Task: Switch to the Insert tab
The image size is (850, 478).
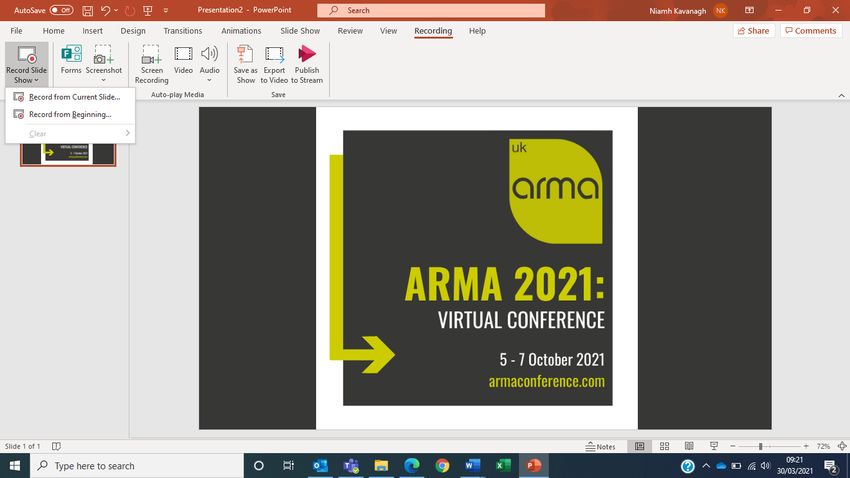Action: [x=92, y=31]
